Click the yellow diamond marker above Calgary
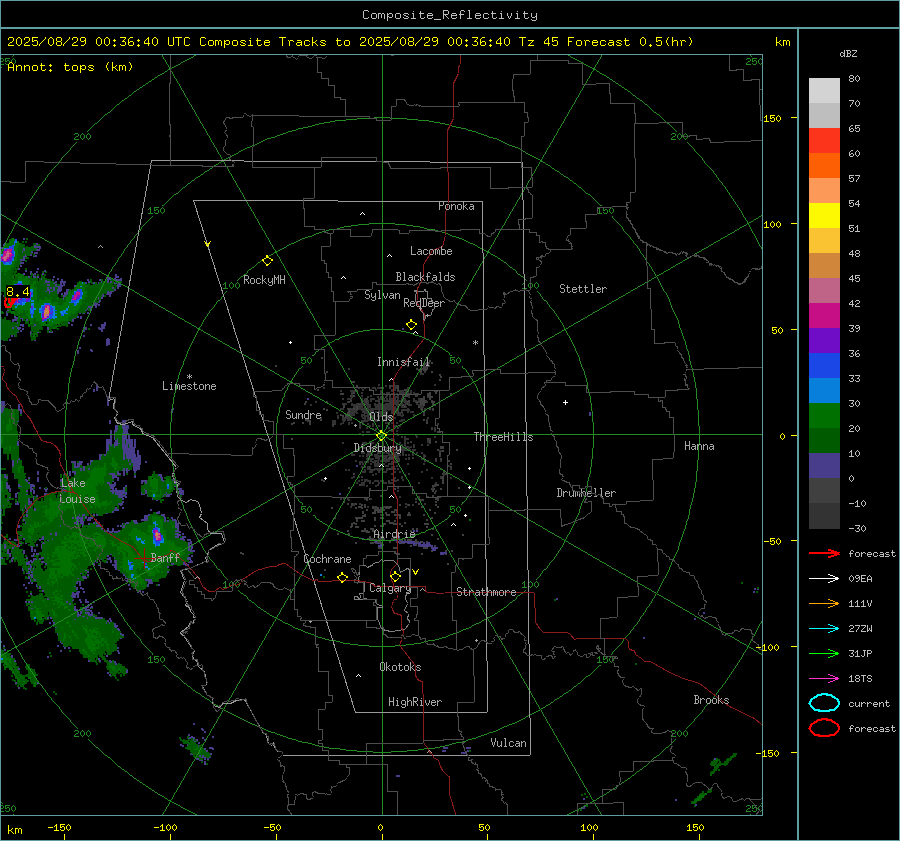900x841 pixels. pos(395,576)
